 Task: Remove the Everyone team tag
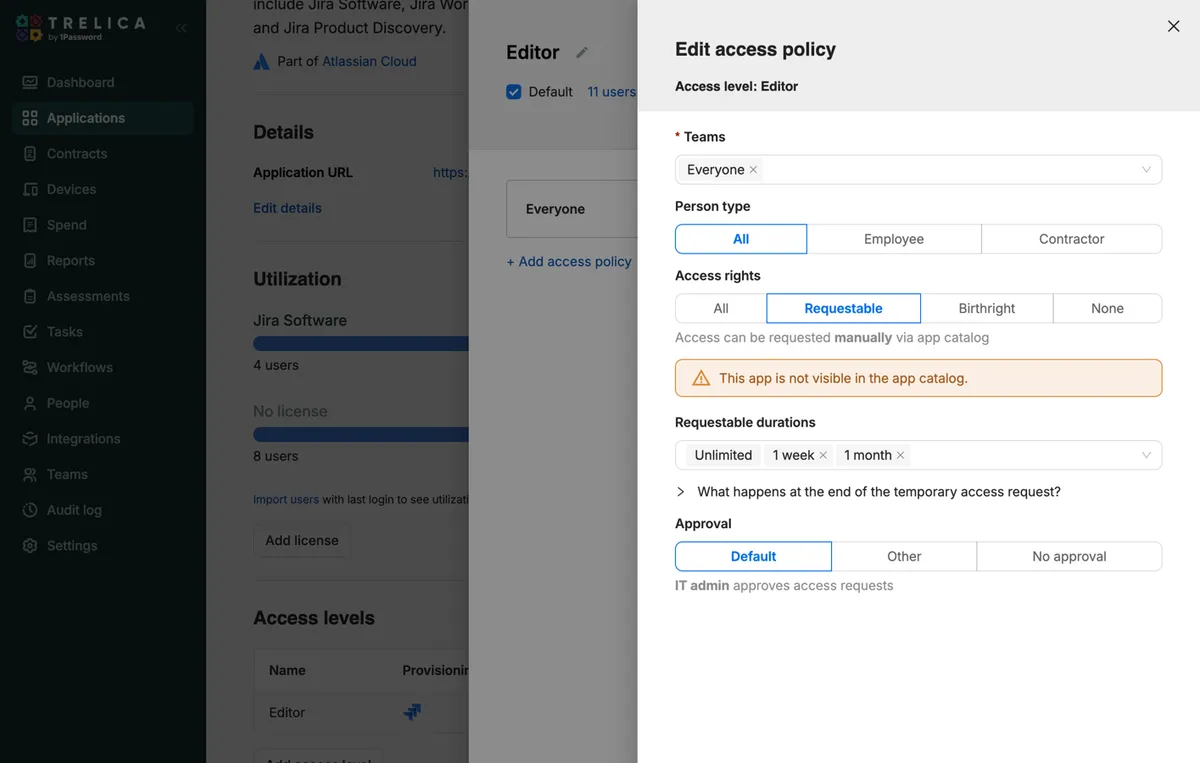pyautogui.click(x=753, y=170)
